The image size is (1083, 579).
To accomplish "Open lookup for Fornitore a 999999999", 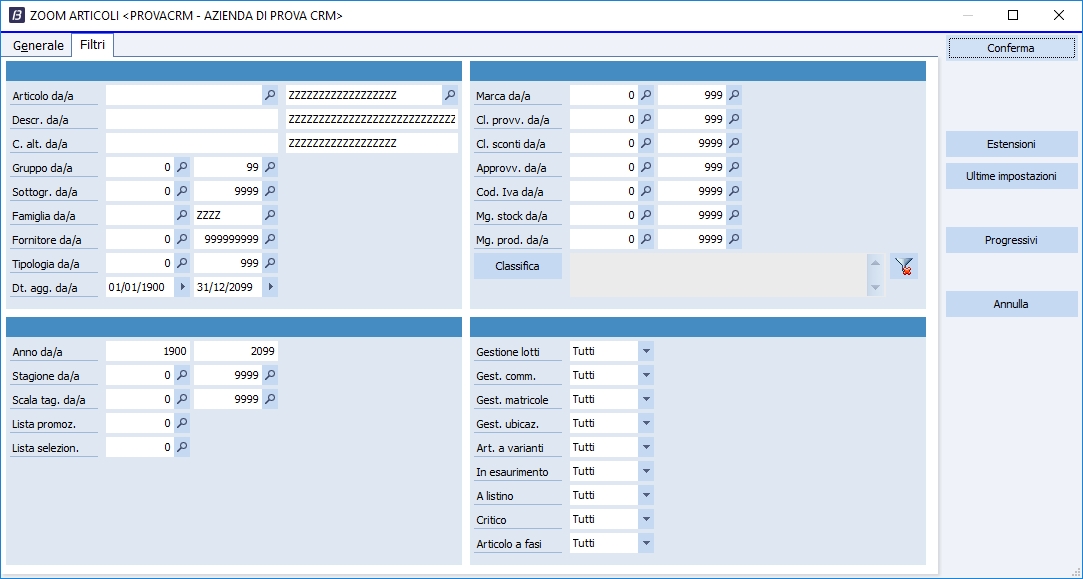I will [270, 239].
